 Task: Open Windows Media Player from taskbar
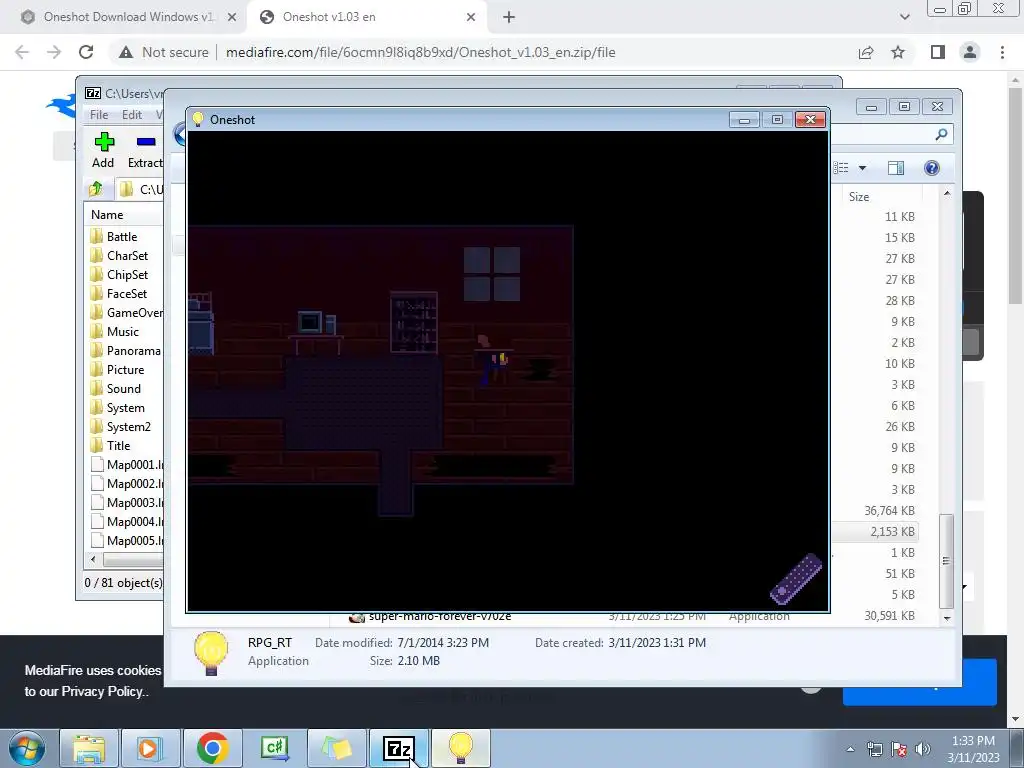150,748
